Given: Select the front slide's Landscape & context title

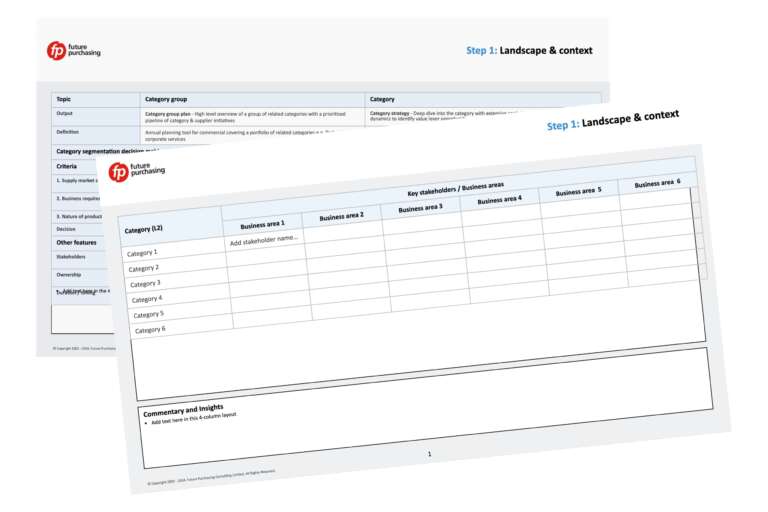Looking at the screenshot, I should coord(613,121).
